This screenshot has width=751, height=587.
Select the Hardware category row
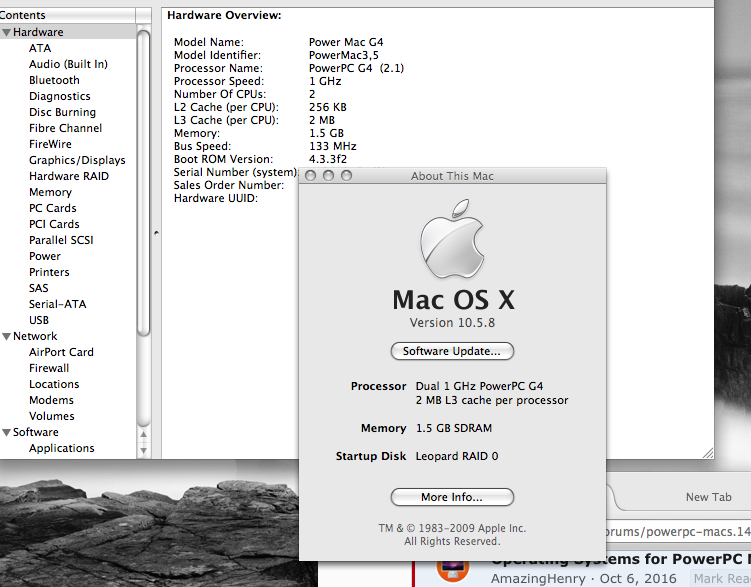coord(68,32)
